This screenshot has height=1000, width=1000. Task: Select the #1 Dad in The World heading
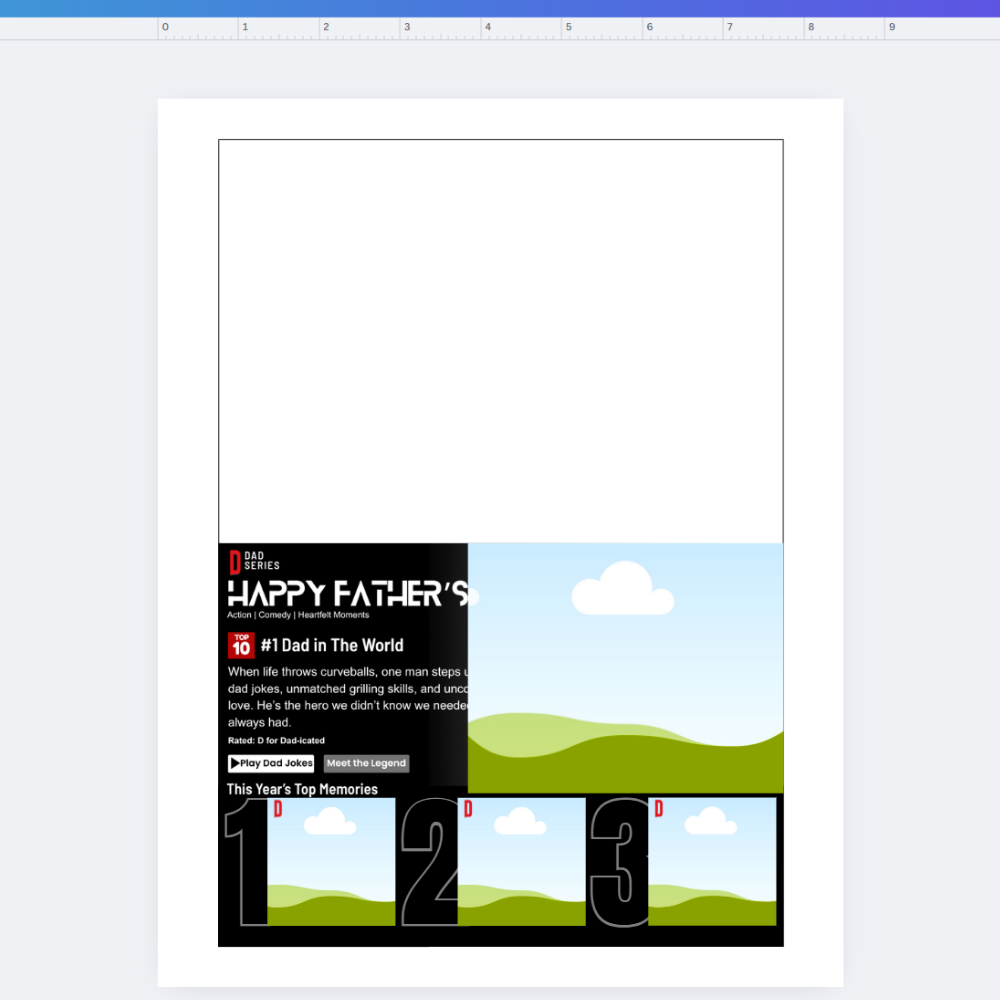click(332, 645)
